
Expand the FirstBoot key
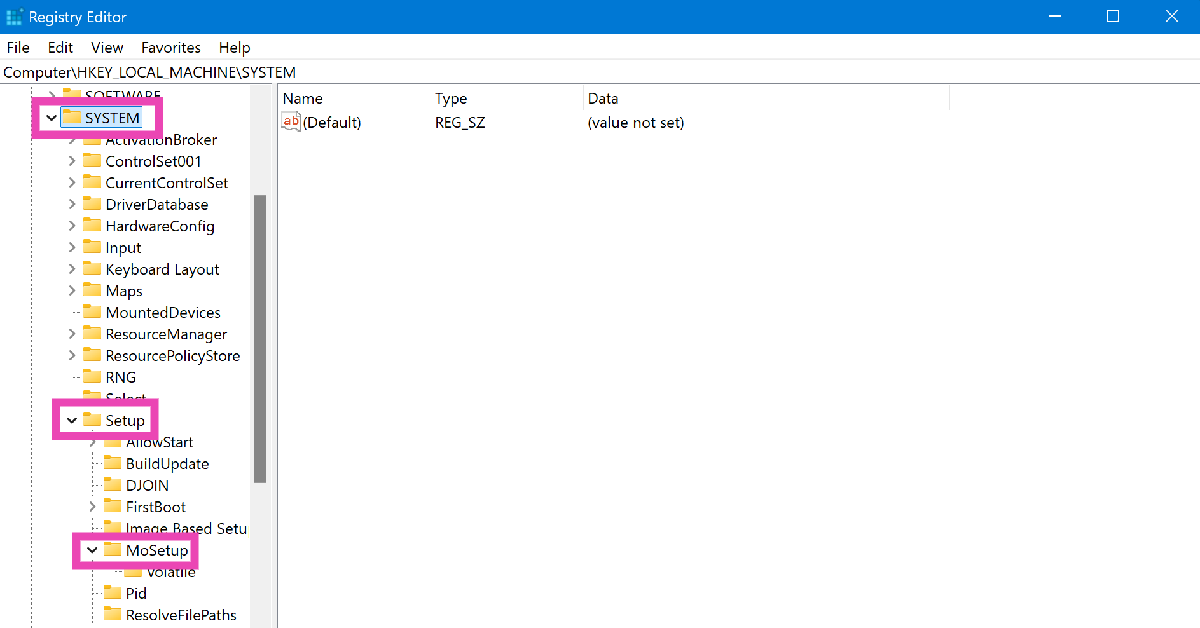click(92, 507)
